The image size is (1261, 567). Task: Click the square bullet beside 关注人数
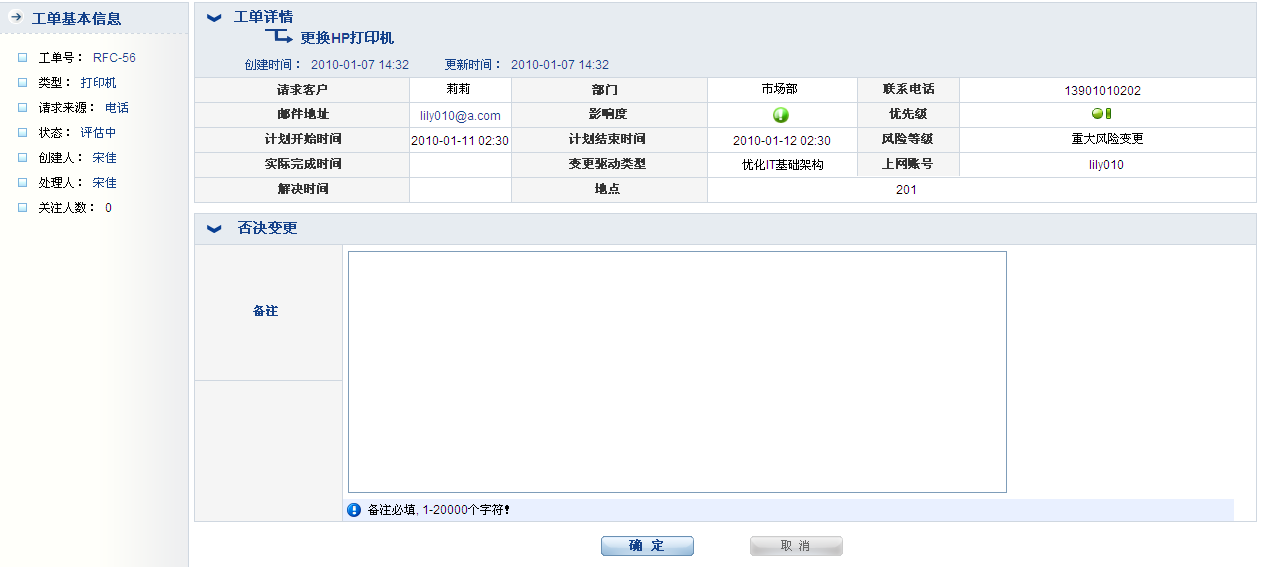(23, 208)
